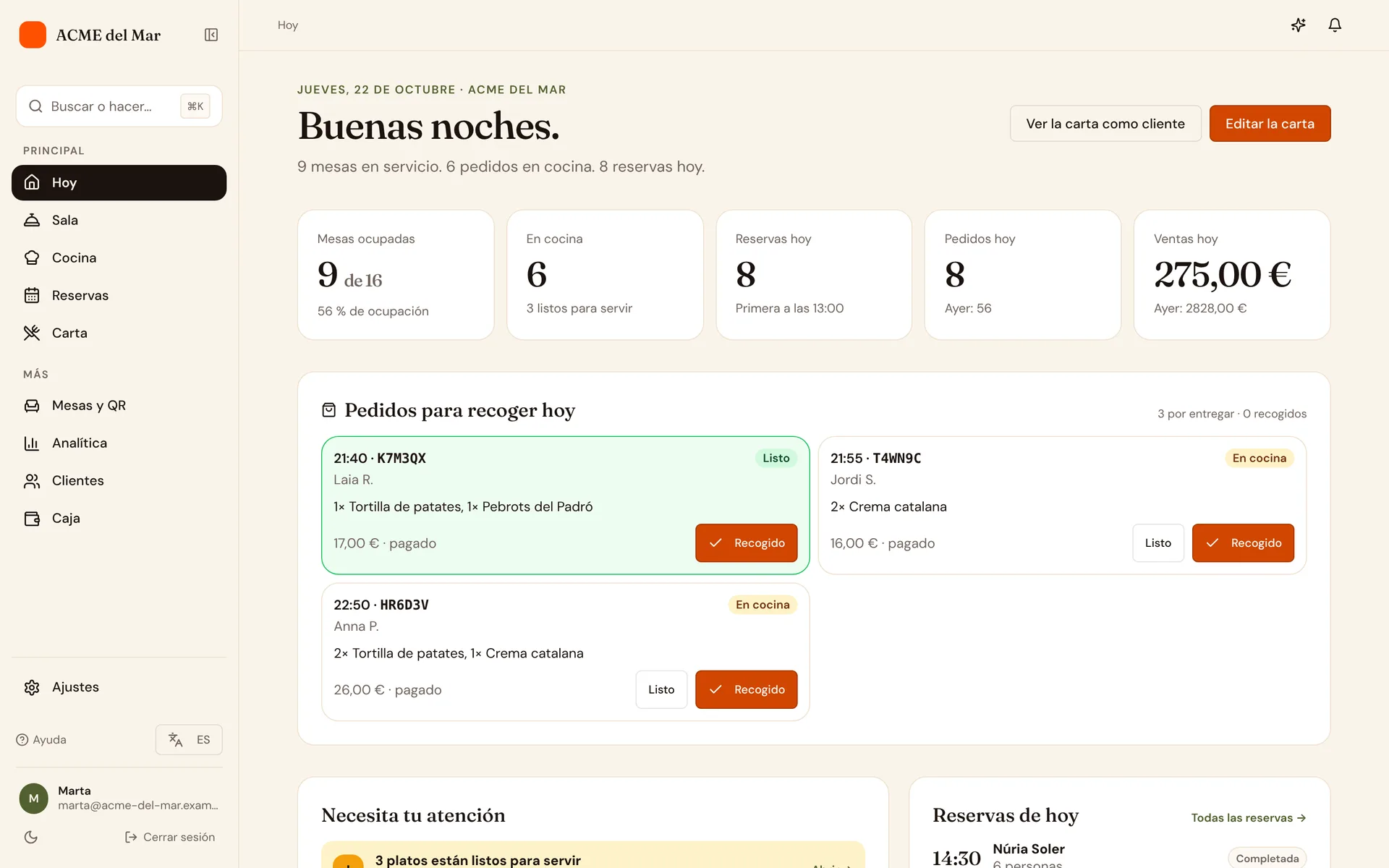Open Carta in the sidebar
Viewport: 1389px width, 868px height.
(119, 333)
